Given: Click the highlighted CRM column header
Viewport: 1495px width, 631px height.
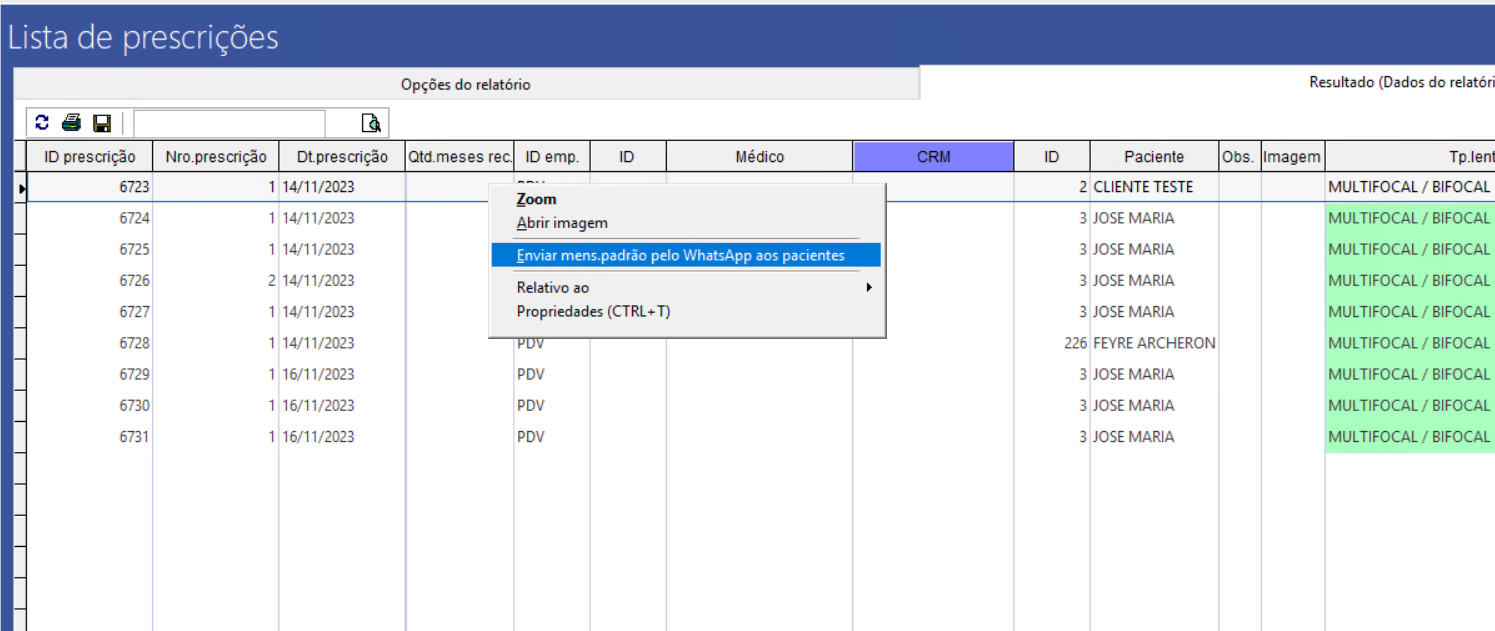Looking at the screenshot, I should click(x=933, y=156).
